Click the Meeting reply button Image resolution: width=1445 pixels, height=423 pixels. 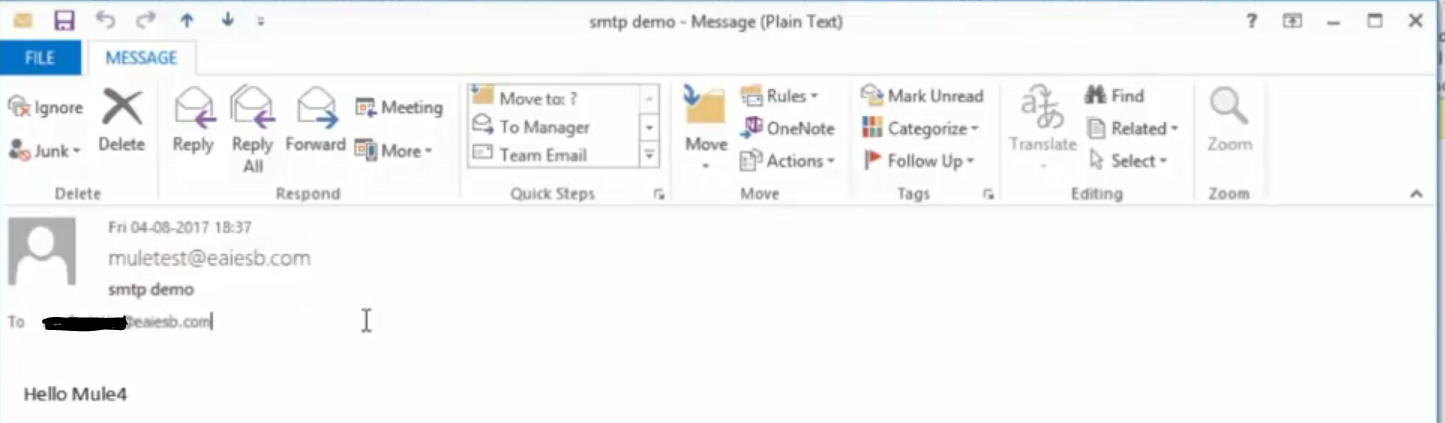coord(399,108)
